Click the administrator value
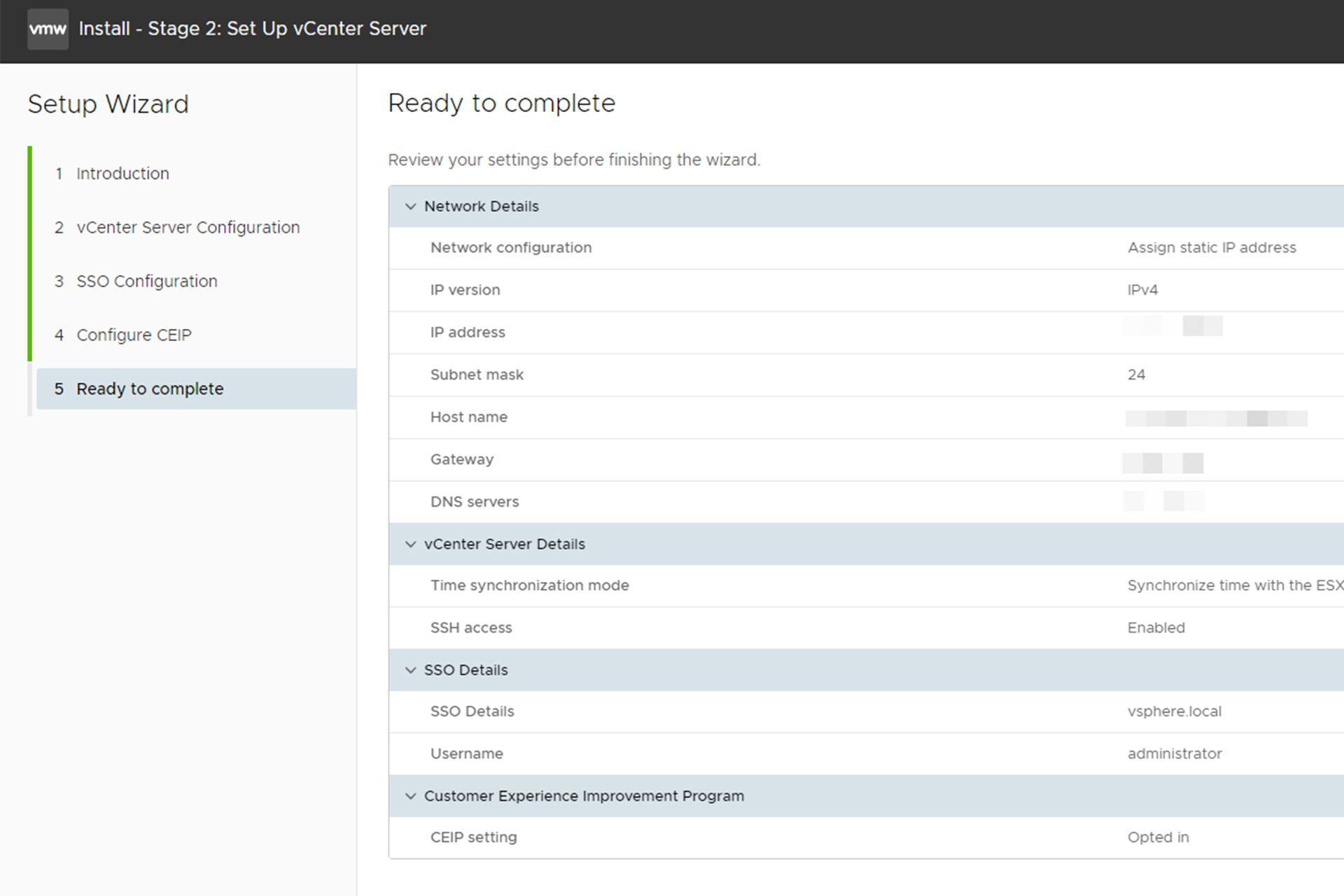 1175,754
